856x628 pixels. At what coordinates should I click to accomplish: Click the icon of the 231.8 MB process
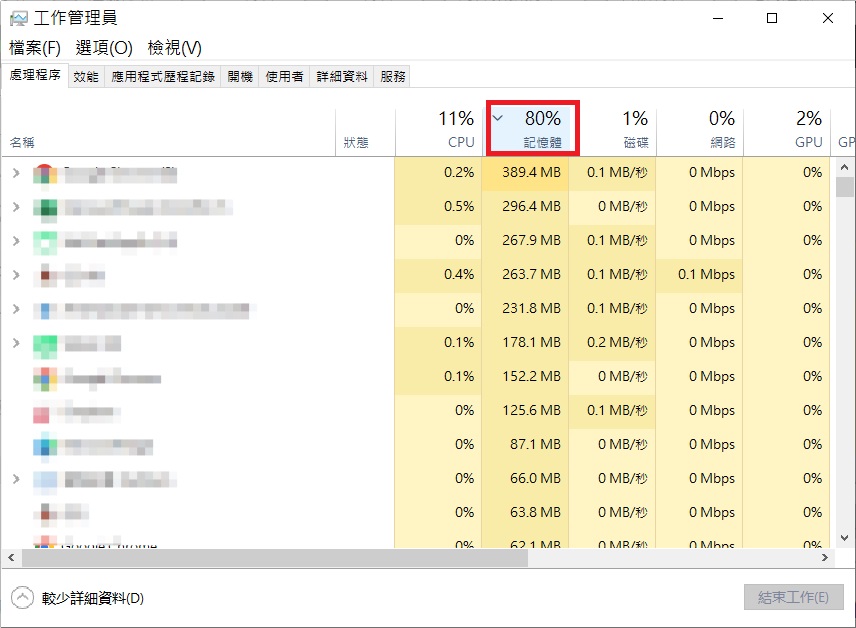tap(45, 310)
